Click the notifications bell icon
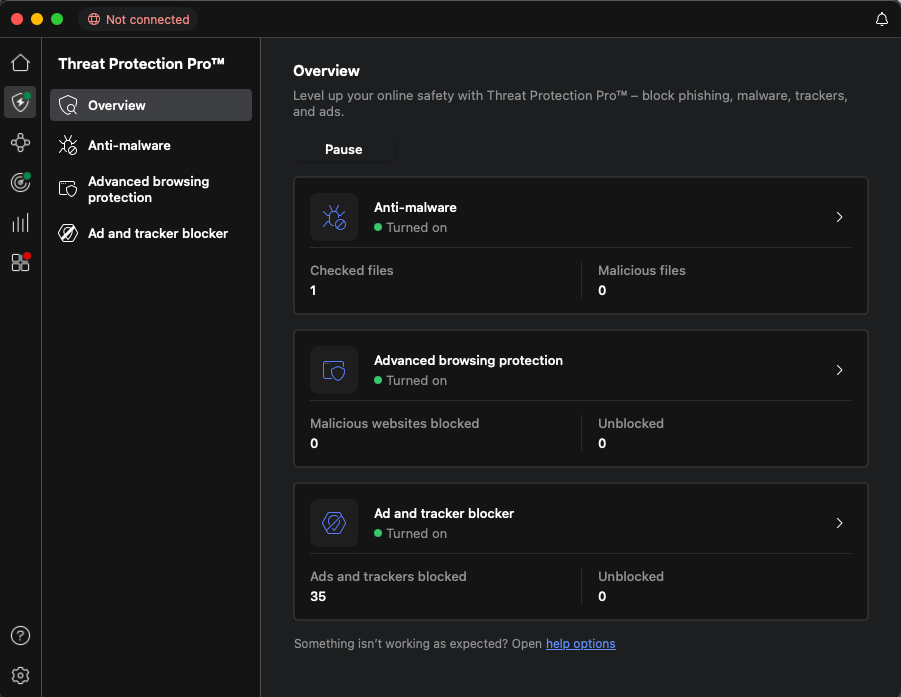 (x=881, y=19)
